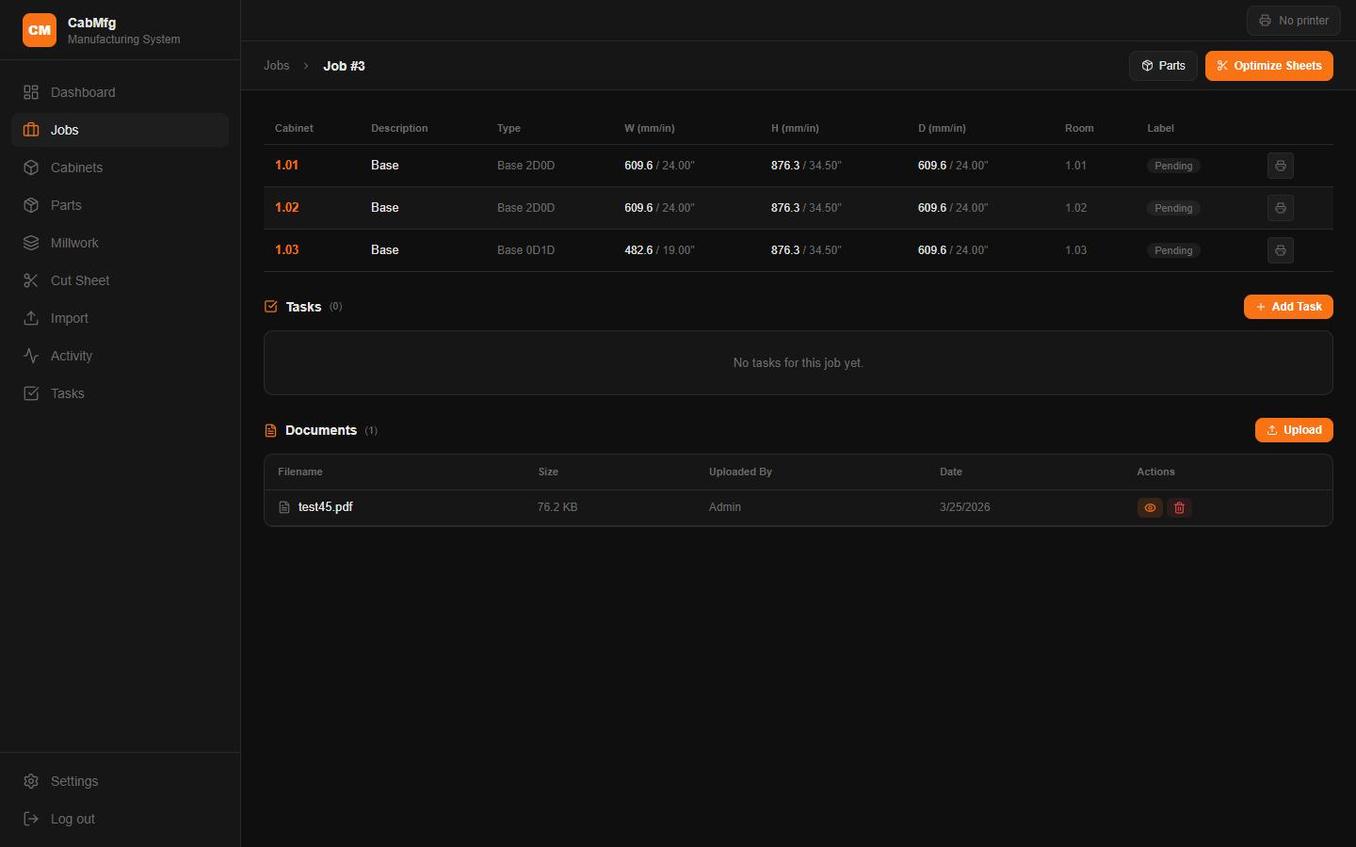
Task: Click the No printer status indicator
Action: point(1293,20)
